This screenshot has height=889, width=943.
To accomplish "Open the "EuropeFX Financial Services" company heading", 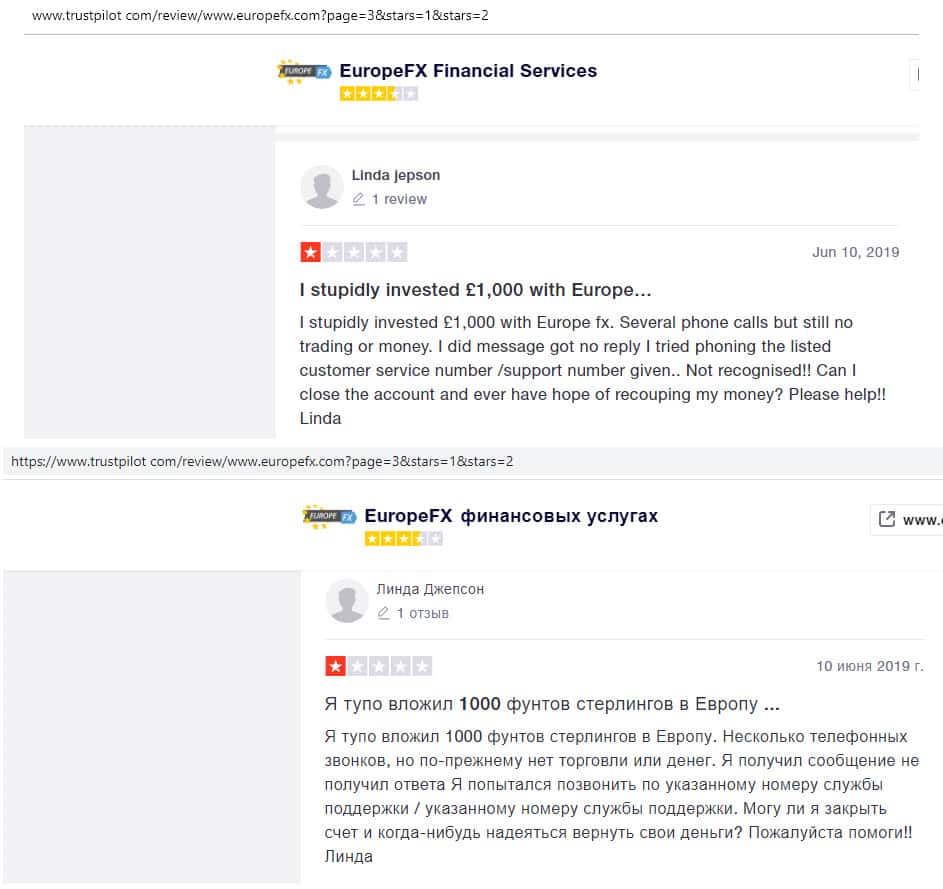I will [x=468, y=71].
